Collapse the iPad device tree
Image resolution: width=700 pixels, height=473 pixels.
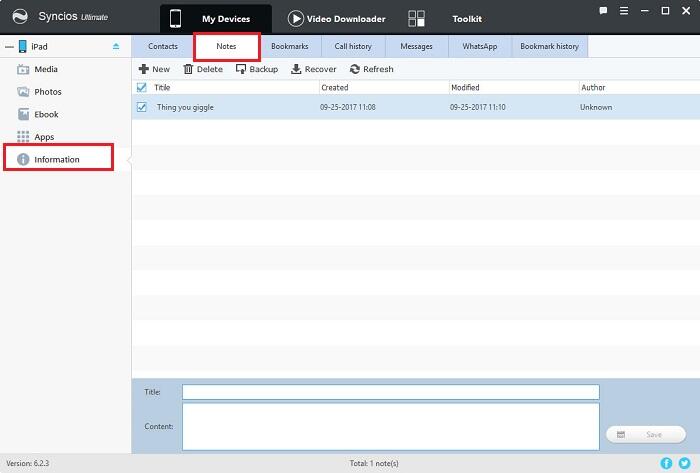pyautogui.click(x=9, y=47)
